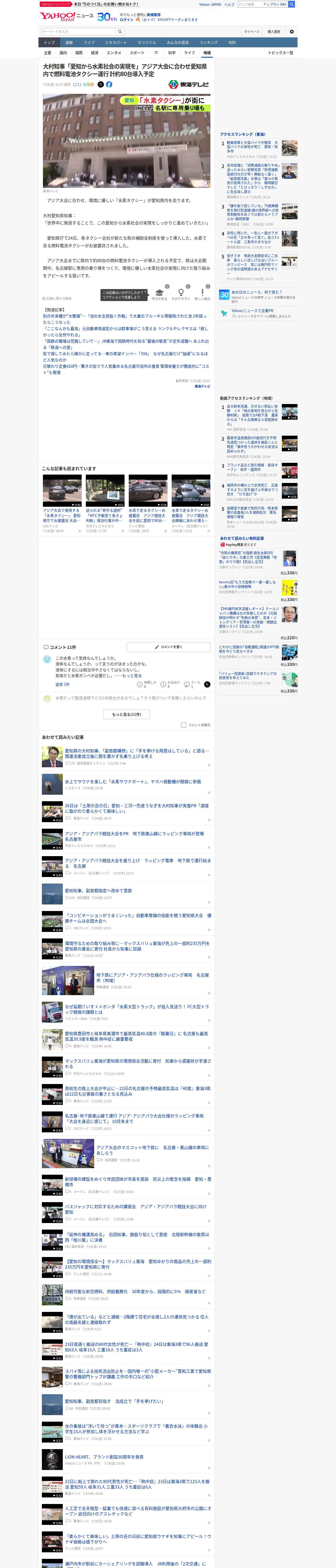Share the article on X
Viewport: 336px width, 1568px height.
101,85
